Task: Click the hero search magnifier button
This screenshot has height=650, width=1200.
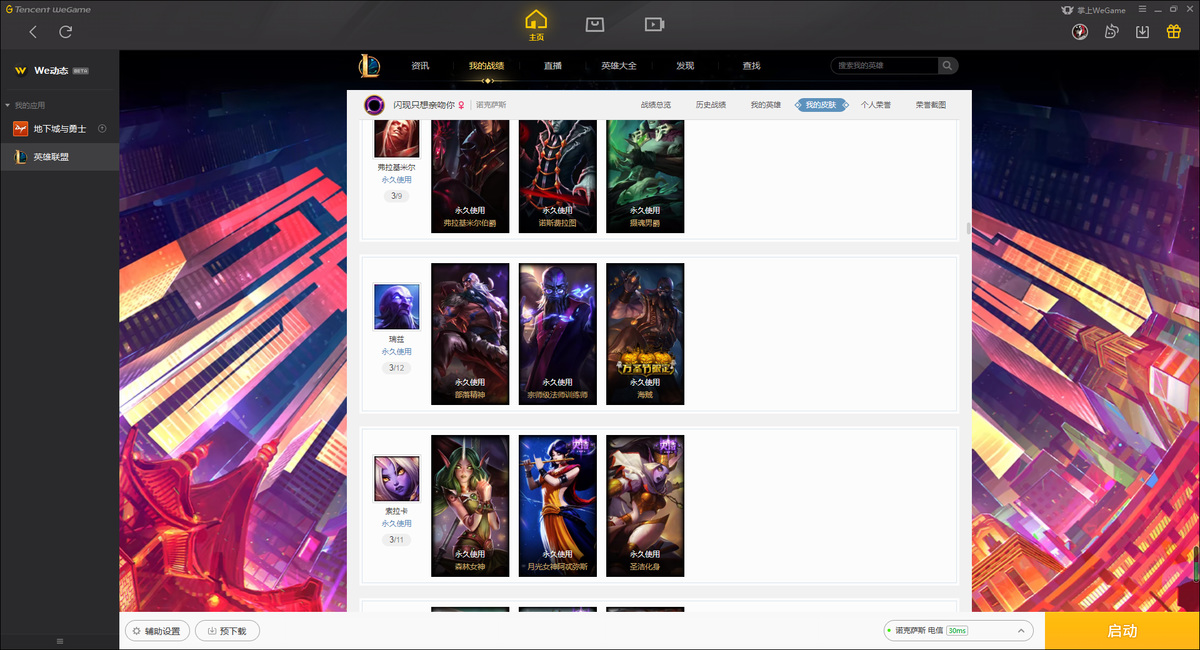Action: pyautogui.click(x=948, y=66)
